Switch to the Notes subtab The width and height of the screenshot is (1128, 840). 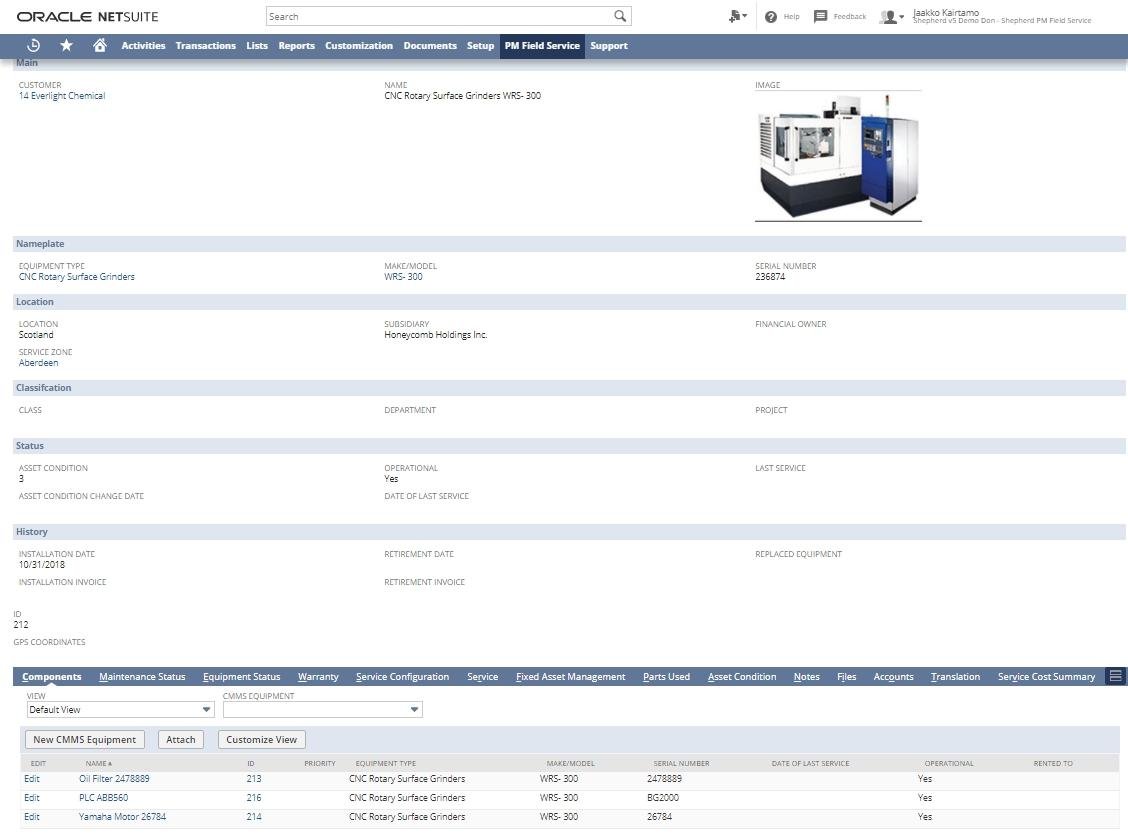pos(806,677)
